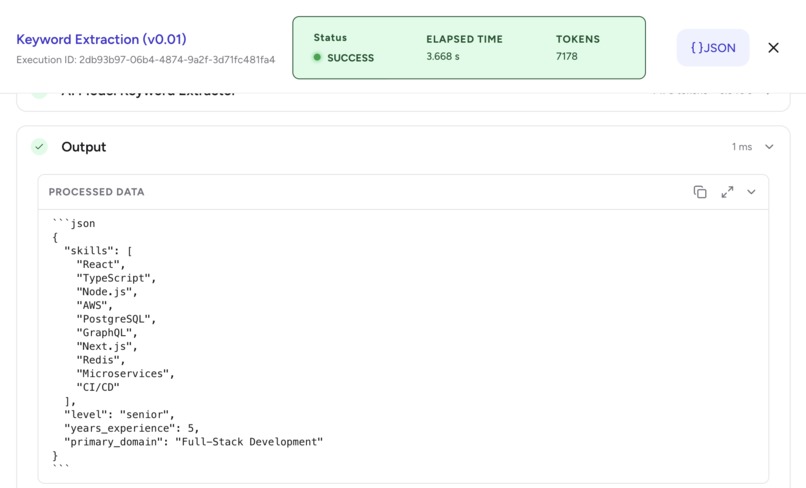Viewport: 806px width, 488px height.
Task: Open the JSON view button
Action: point(712,48)
